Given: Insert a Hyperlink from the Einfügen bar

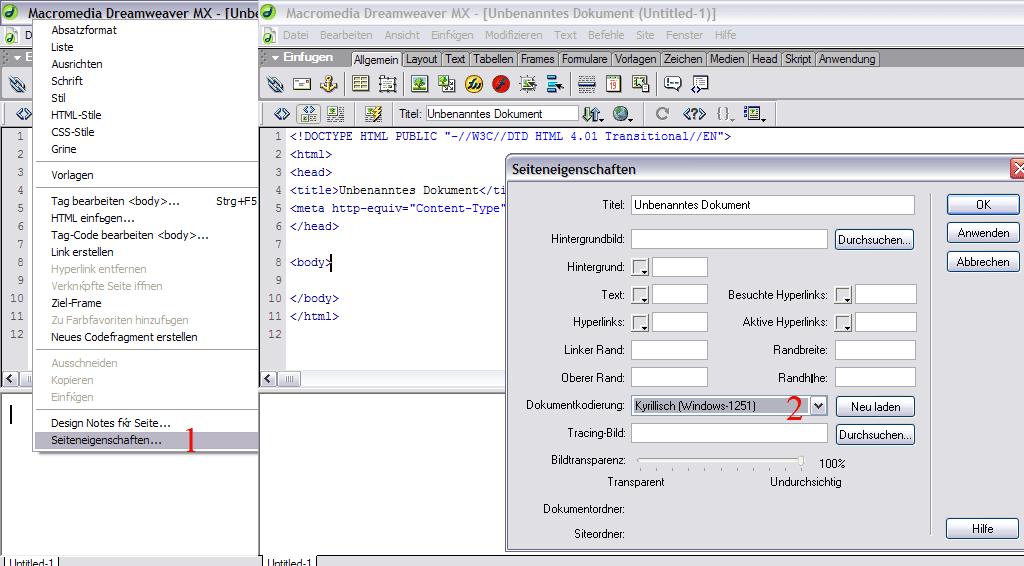Looking at the screenshot, I should tap(276, 84).
